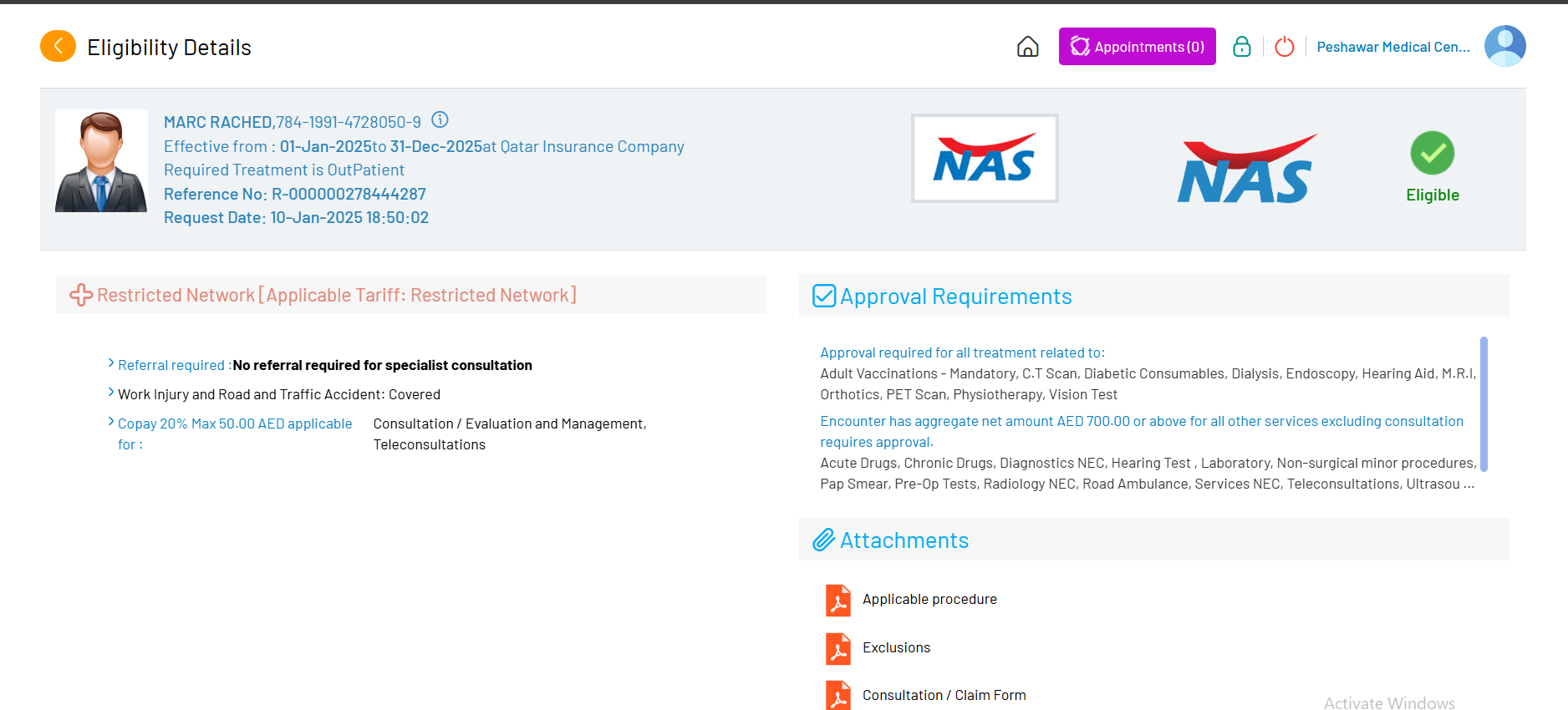Click the green Eligible checkmark icon
The image size is (1568, 710).
pos(1433,153)
